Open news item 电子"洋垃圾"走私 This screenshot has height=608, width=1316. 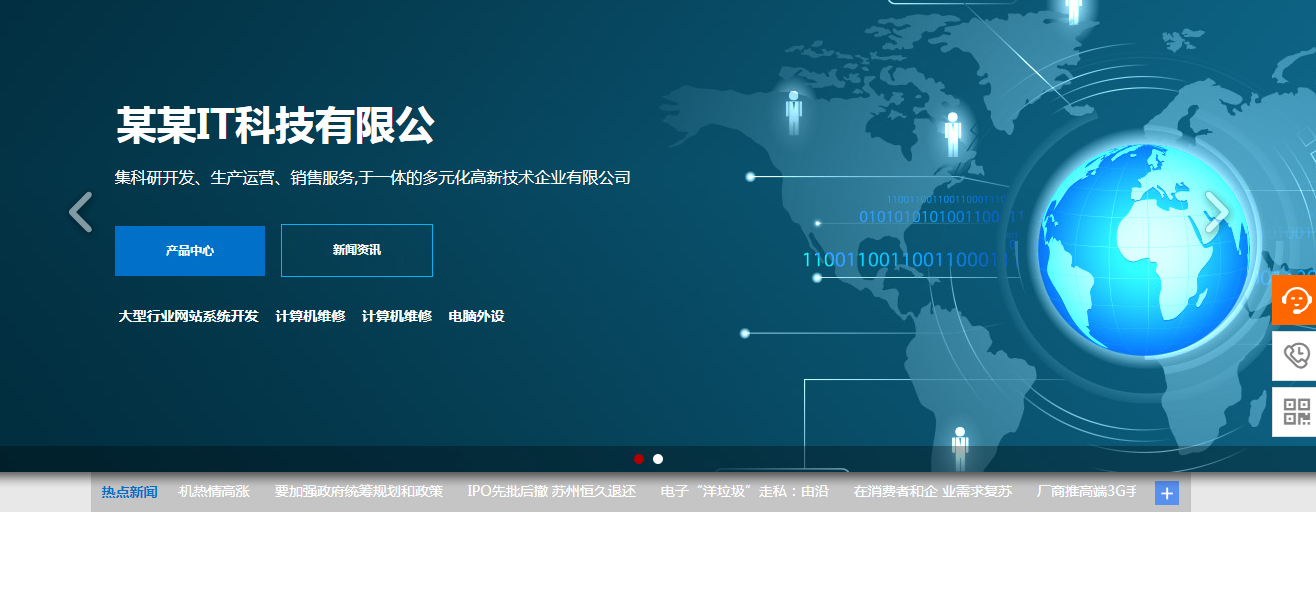(x=744, y=492)
